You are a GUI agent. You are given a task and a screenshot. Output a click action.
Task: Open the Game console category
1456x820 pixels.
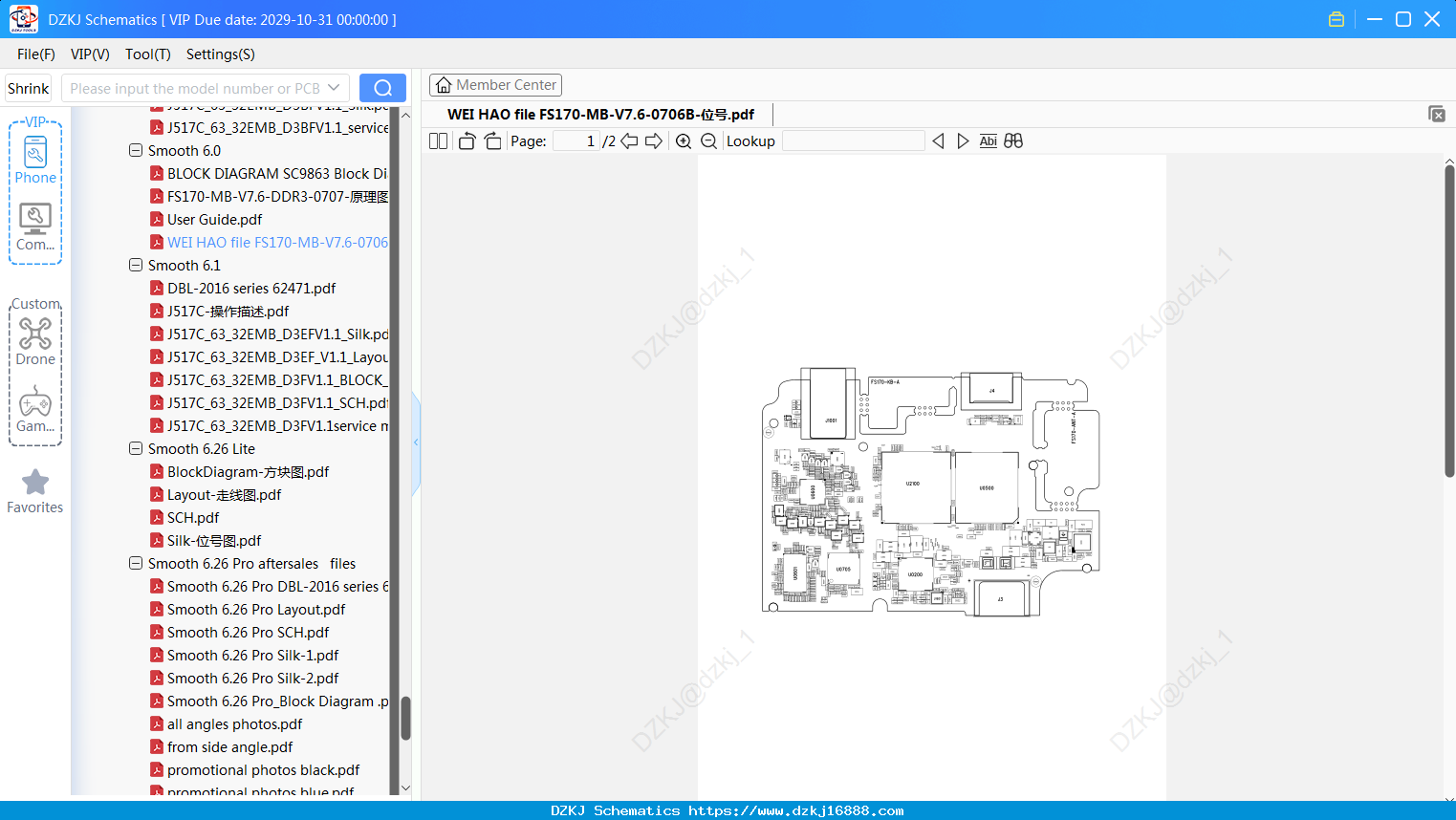pos(35,409)
